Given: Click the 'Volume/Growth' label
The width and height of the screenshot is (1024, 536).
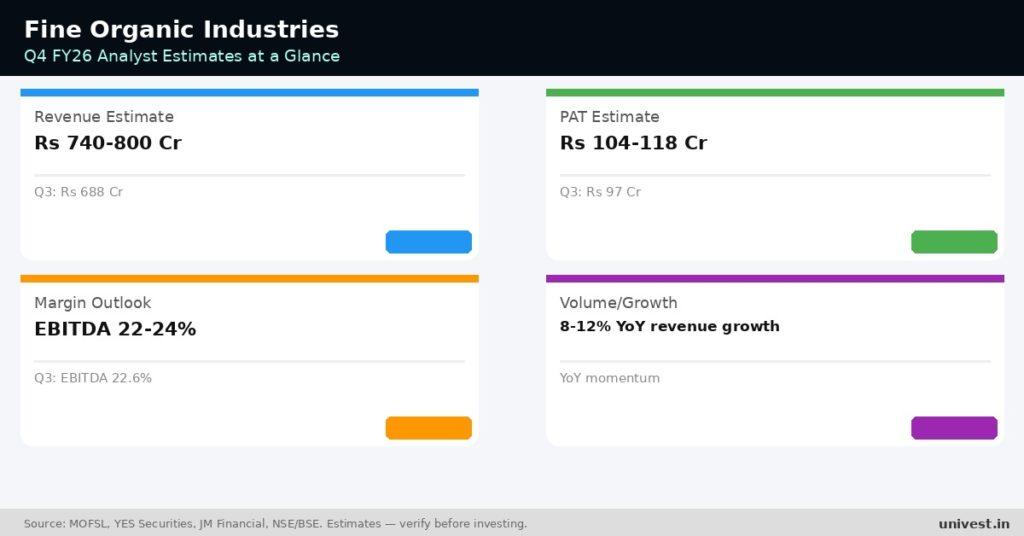Looking at the screenshot, I should coord(618,303).
